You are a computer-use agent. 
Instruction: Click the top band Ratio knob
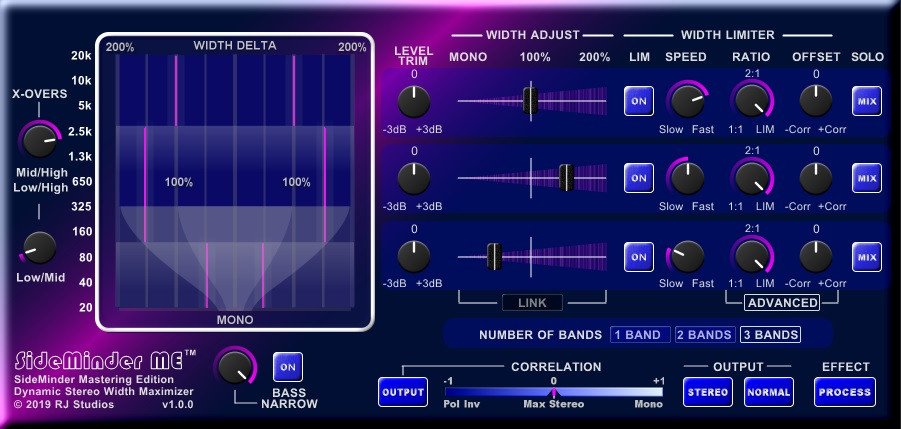pos(752,101)
